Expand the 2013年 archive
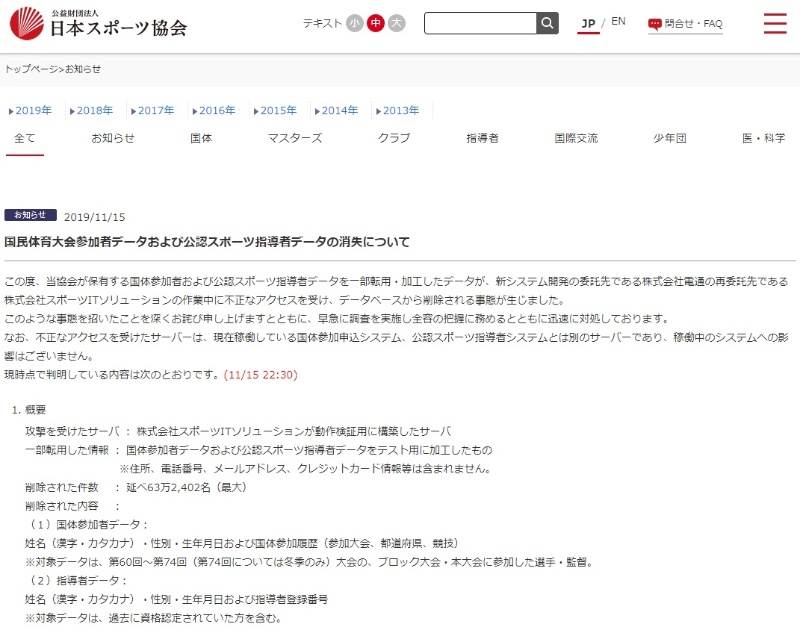 click(x=399, y=110)
